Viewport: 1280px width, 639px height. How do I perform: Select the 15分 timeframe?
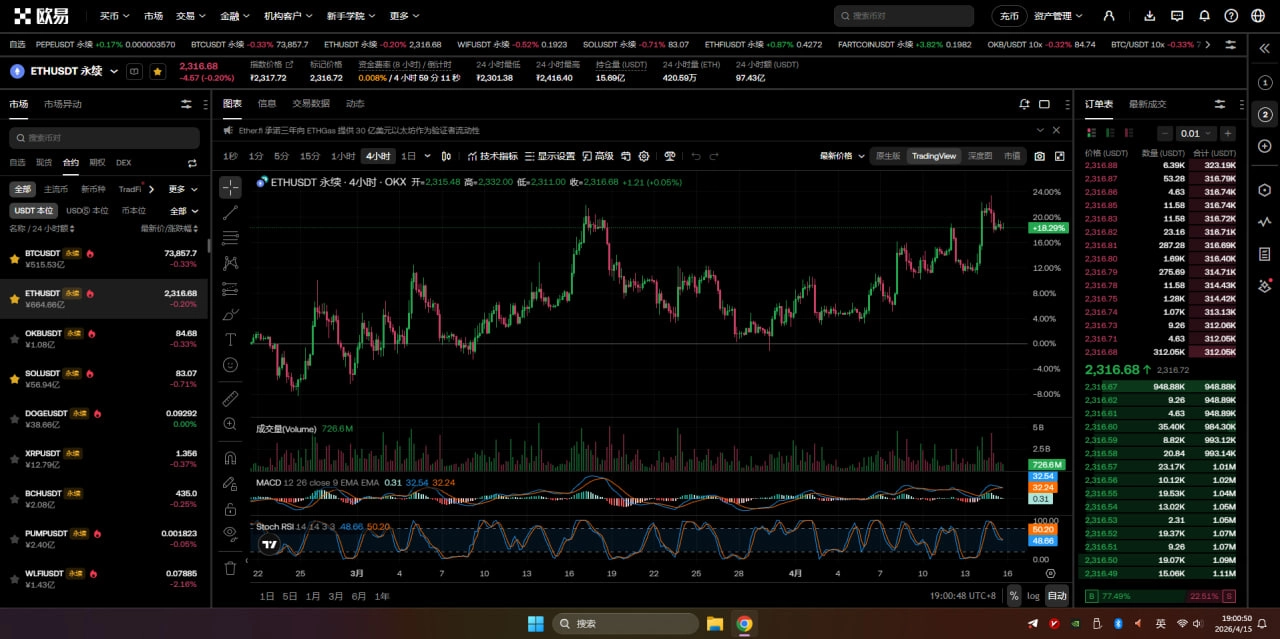tap(310, 156)
